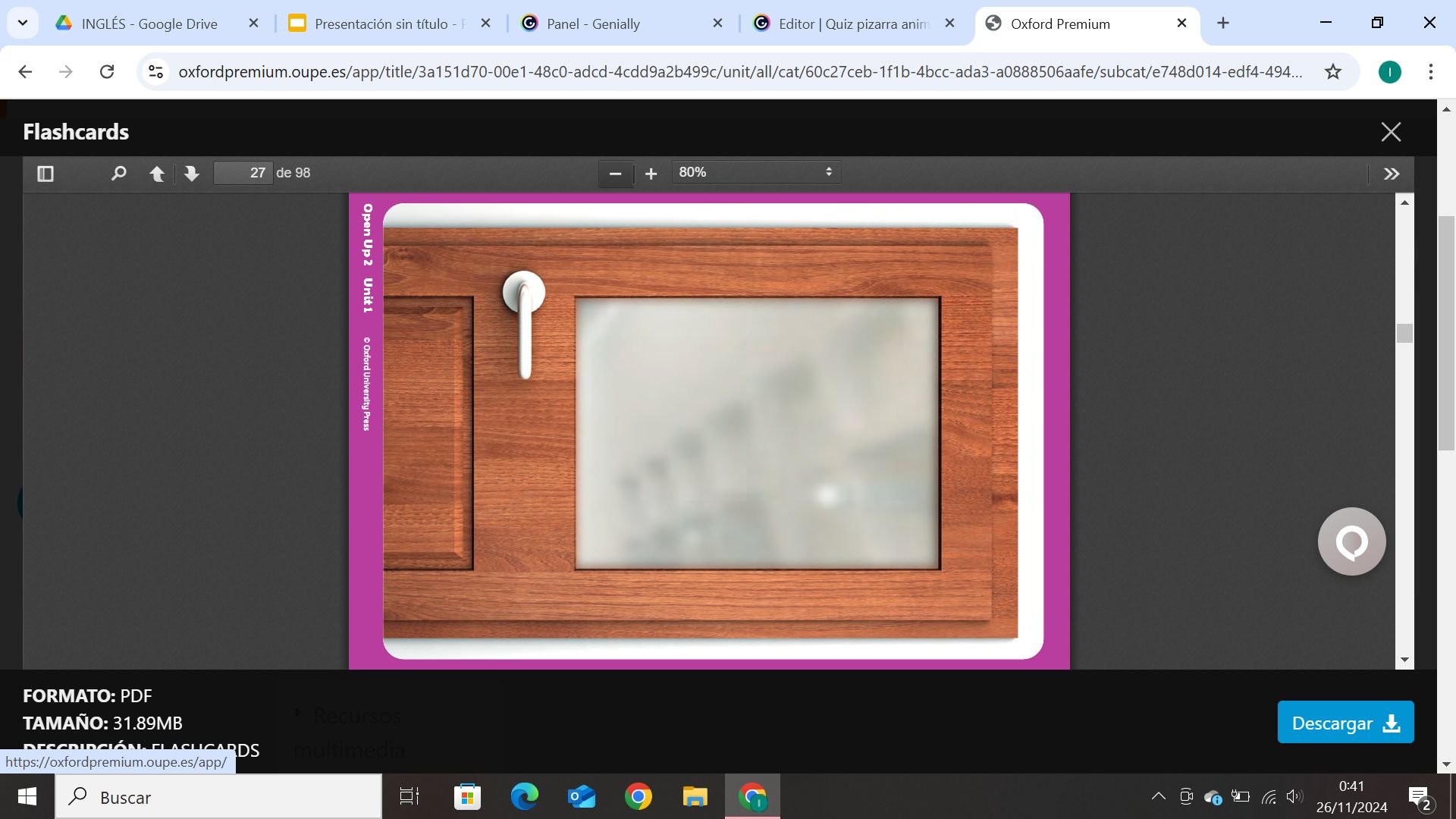Close the Flashcards viewer
This screenshot has height=819, width=1456.
[1390, 132]
